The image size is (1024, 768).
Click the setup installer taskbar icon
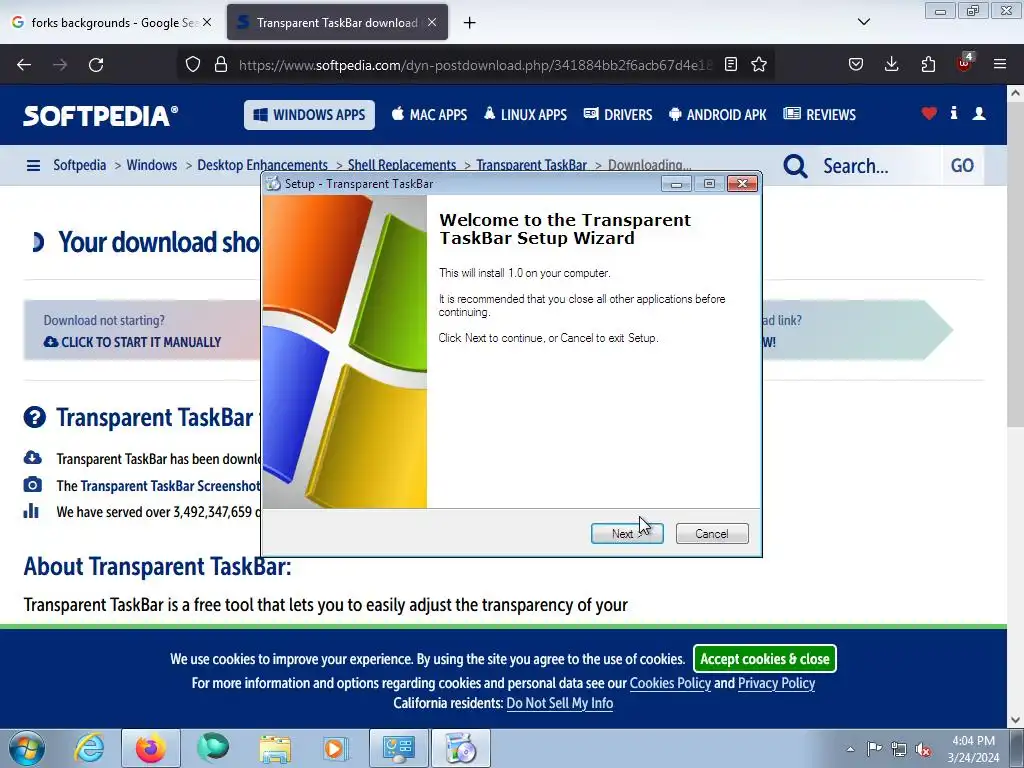pyautogui.click(x=460, y=748)
